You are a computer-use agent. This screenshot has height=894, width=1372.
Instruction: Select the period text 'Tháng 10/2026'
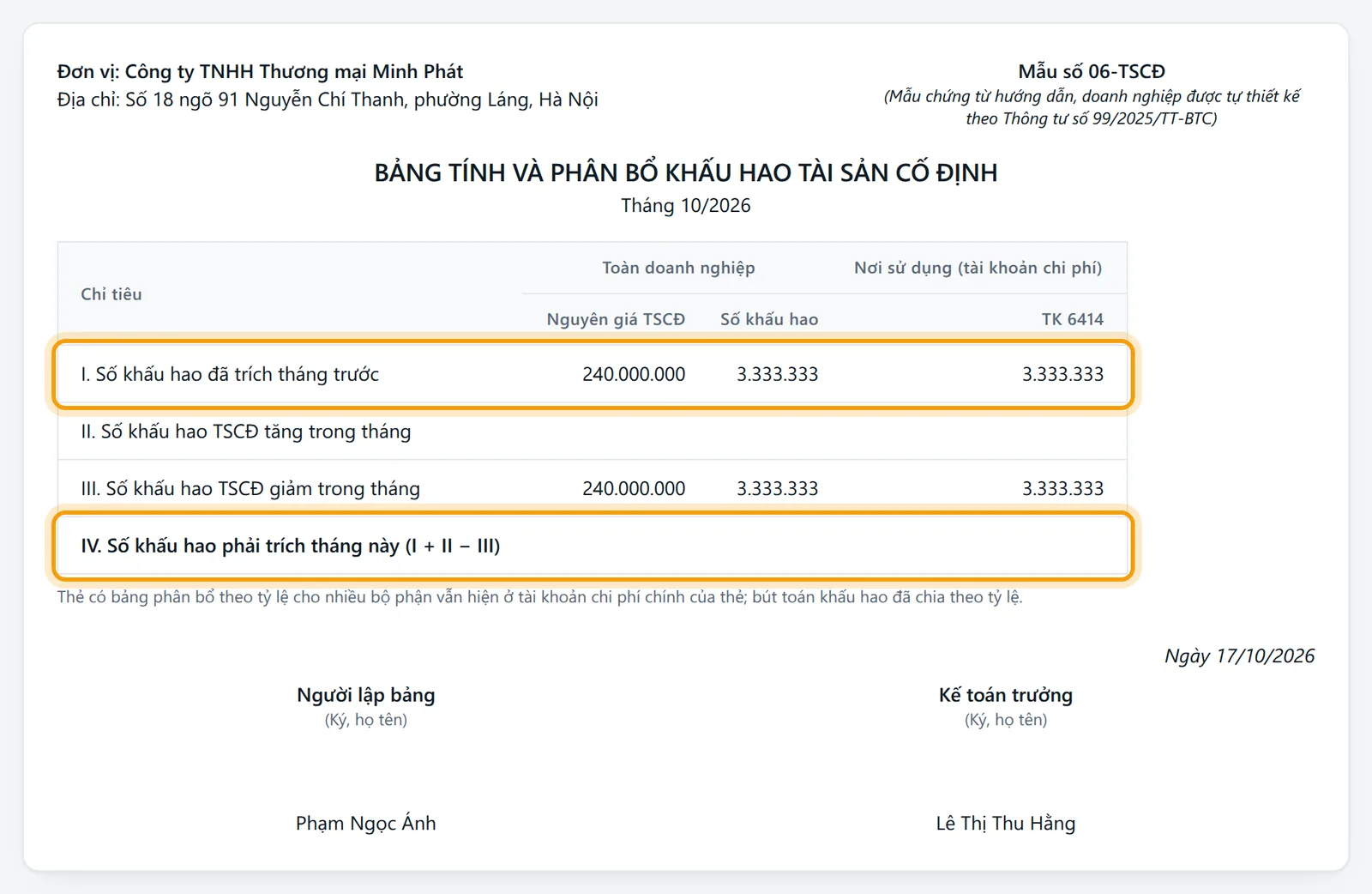tap(686, 206)
